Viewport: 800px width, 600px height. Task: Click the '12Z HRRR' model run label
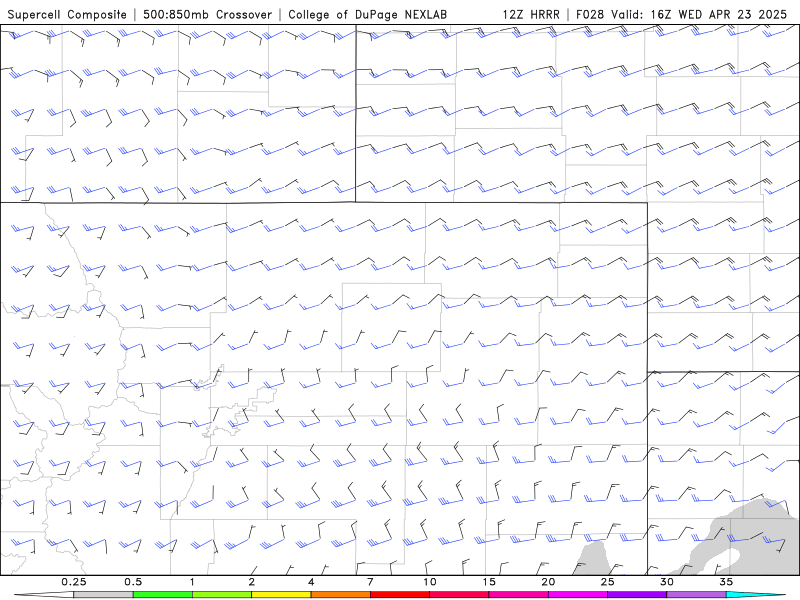tap(531, 14)
